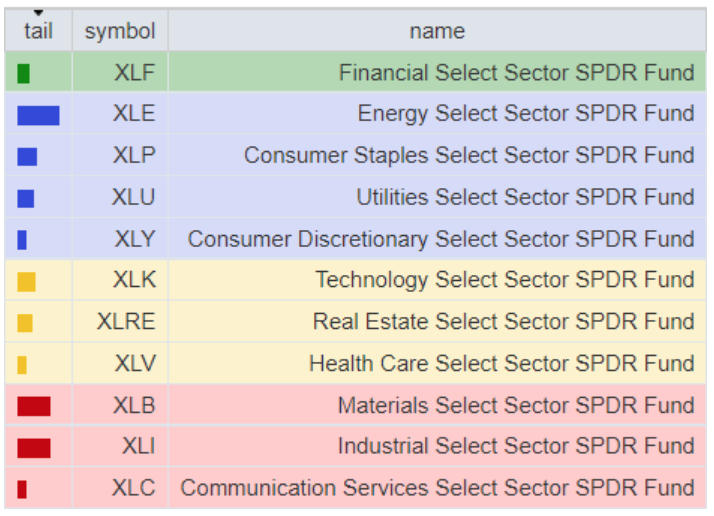Click the red tail bar for XLC
This screenshot has width=714, height=516.
tap(22, 489)
